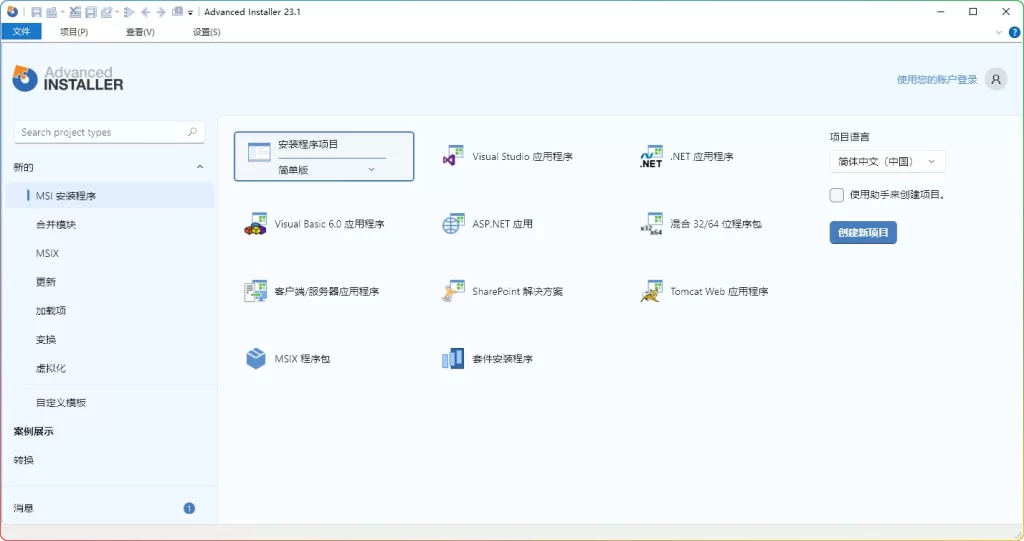Open the 设置(S) menu
Screen dimensions: 1024x541
point(206,32)
